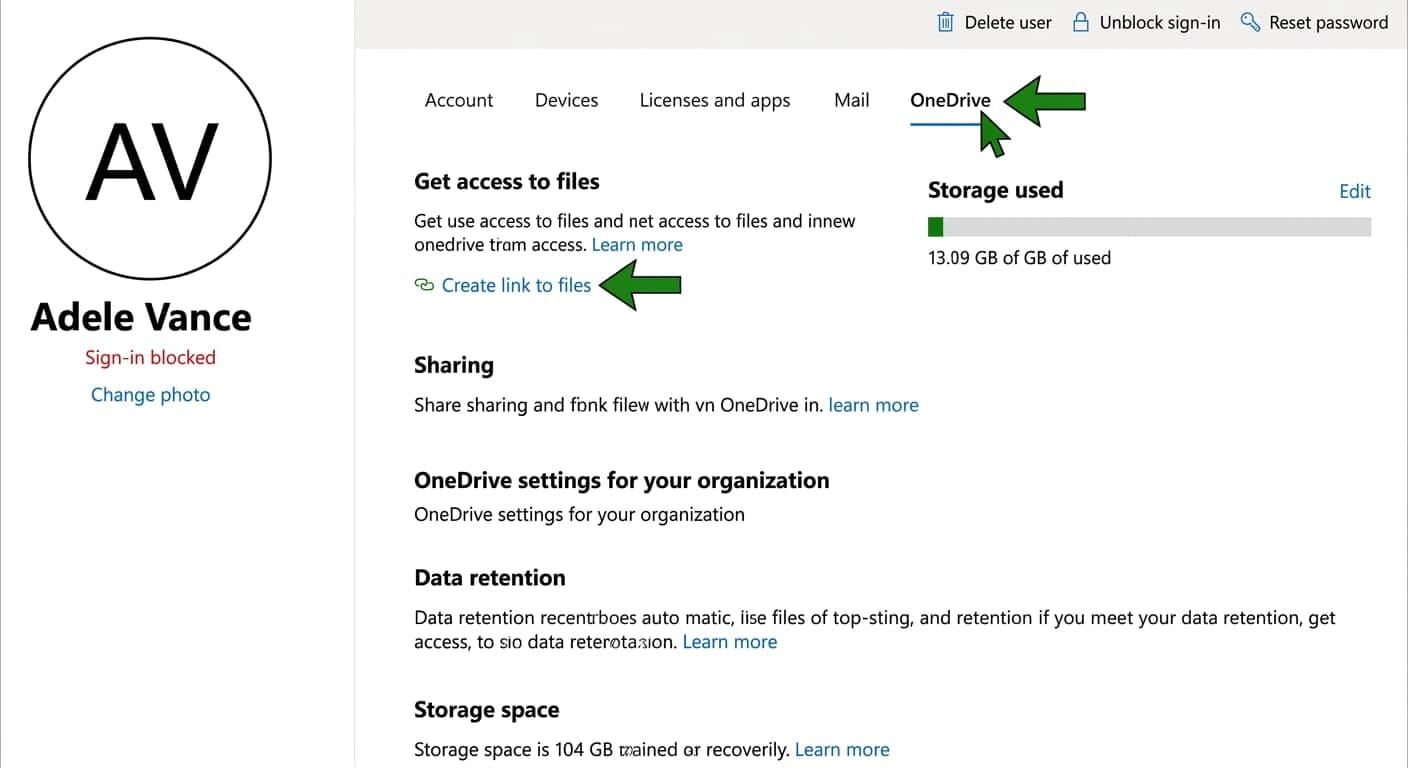The image size is (1408, 768).
Task: Click the Storage used heading
Action: click(x=995, y=190)
